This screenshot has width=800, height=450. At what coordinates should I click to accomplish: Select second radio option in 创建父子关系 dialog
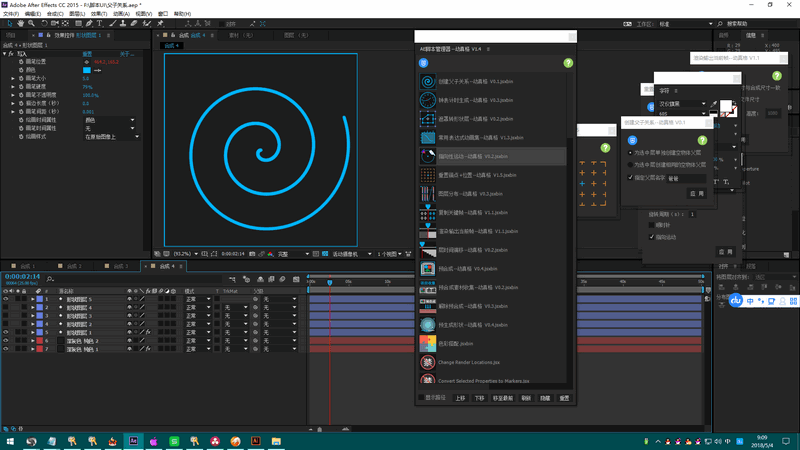tap(630, 165)
